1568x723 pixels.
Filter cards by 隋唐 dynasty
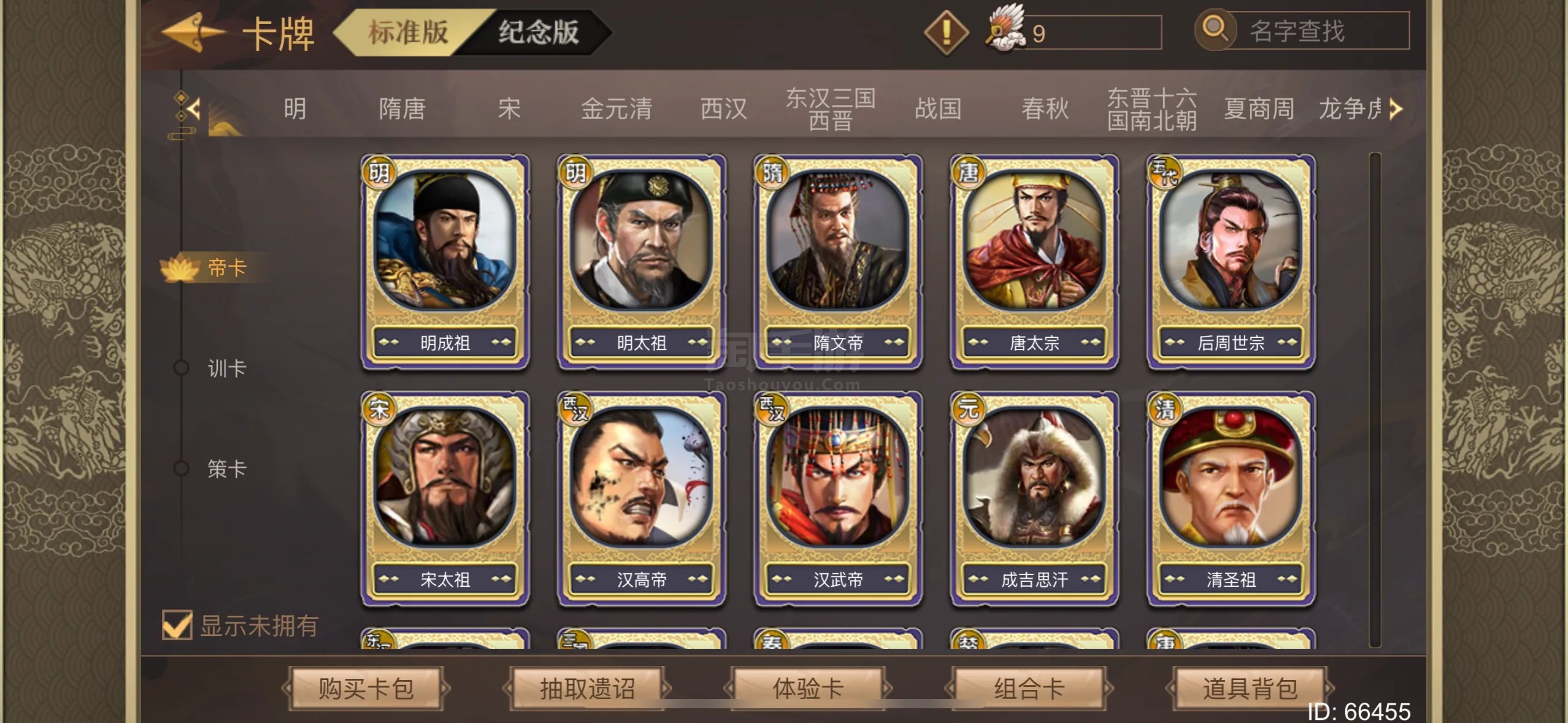pyautogui.click(x=402, y=109)
